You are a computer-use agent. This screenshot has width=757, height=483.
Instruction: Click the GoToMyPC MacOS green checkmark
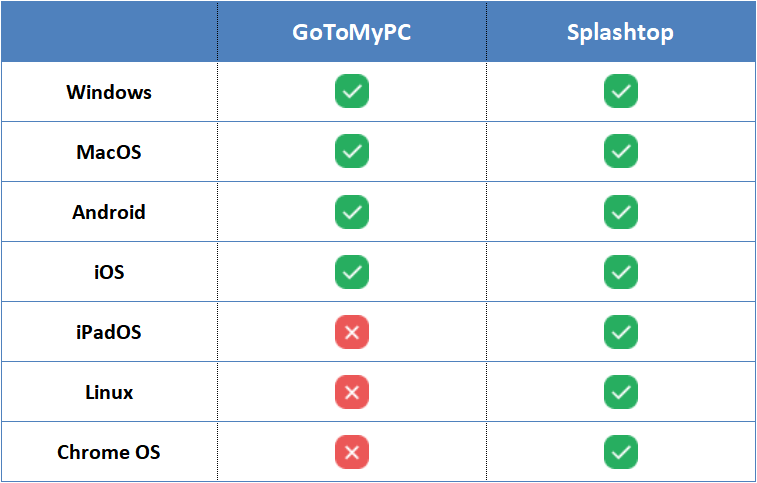(x=352, y=152)
